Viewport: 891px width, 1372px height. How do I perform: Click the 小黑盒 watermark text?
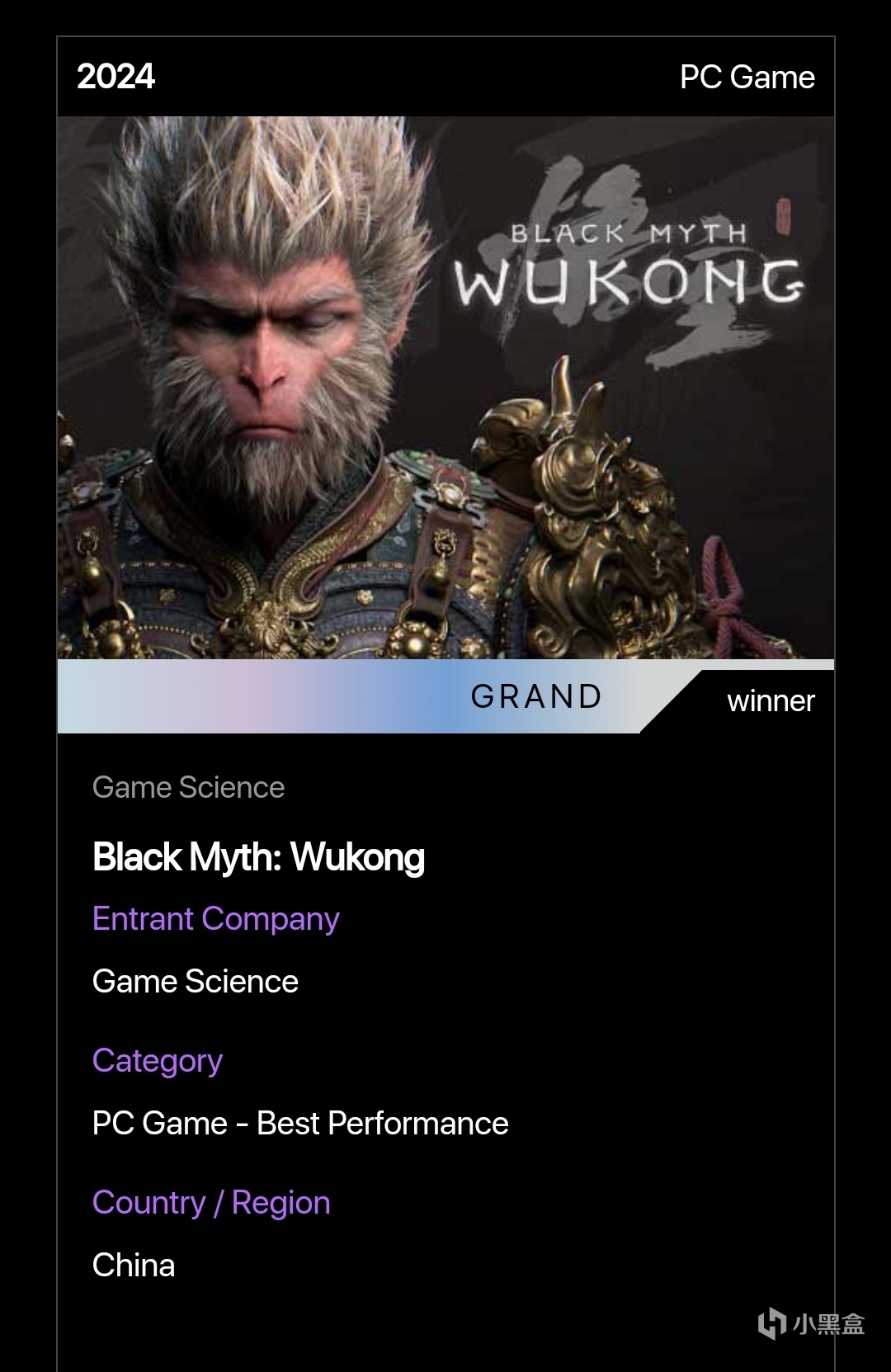tap(828, 1324)
